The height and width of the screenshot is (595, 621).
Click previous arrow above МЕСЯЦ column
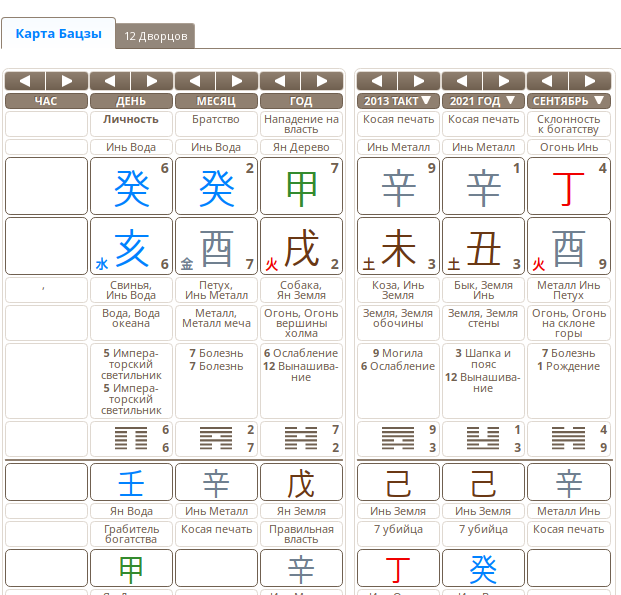(x=195, y=81)
